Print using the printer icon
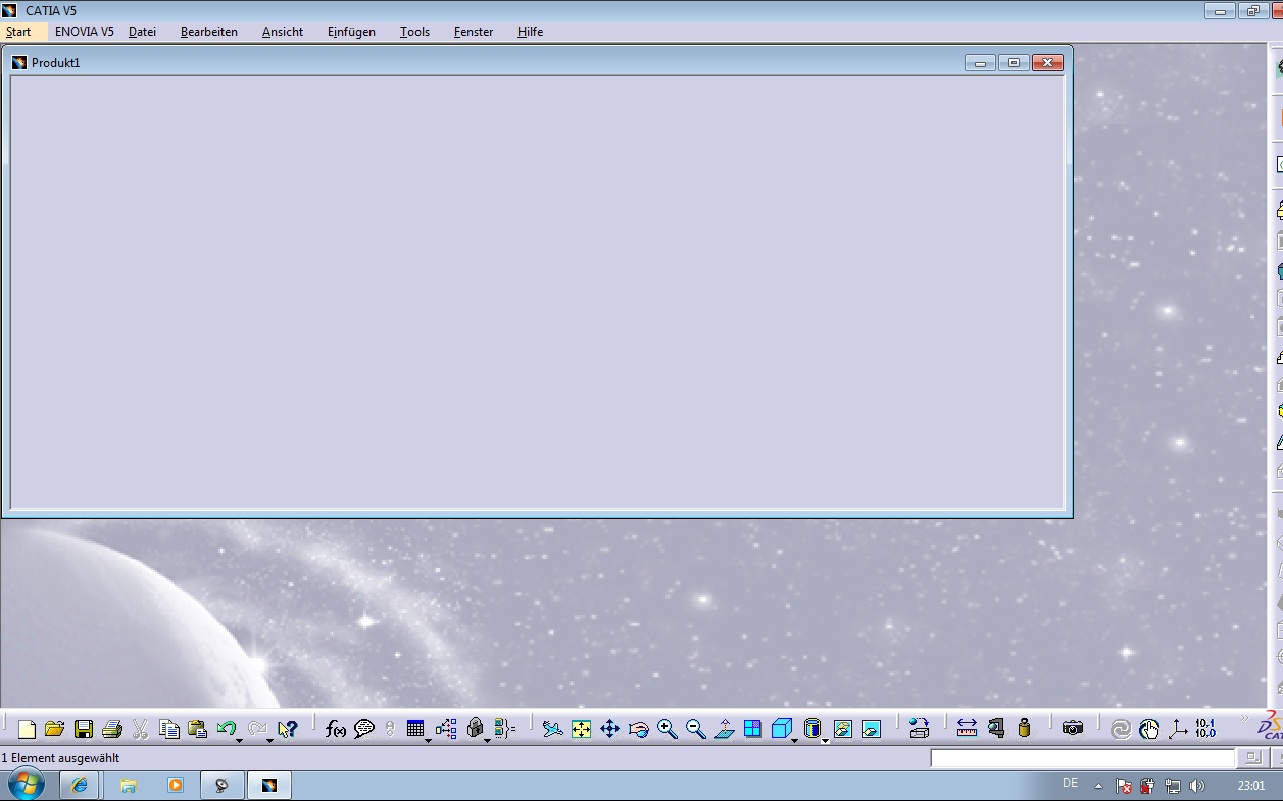Image resolution: width=1283 pixels, height=801 pixels. (112, 729)
